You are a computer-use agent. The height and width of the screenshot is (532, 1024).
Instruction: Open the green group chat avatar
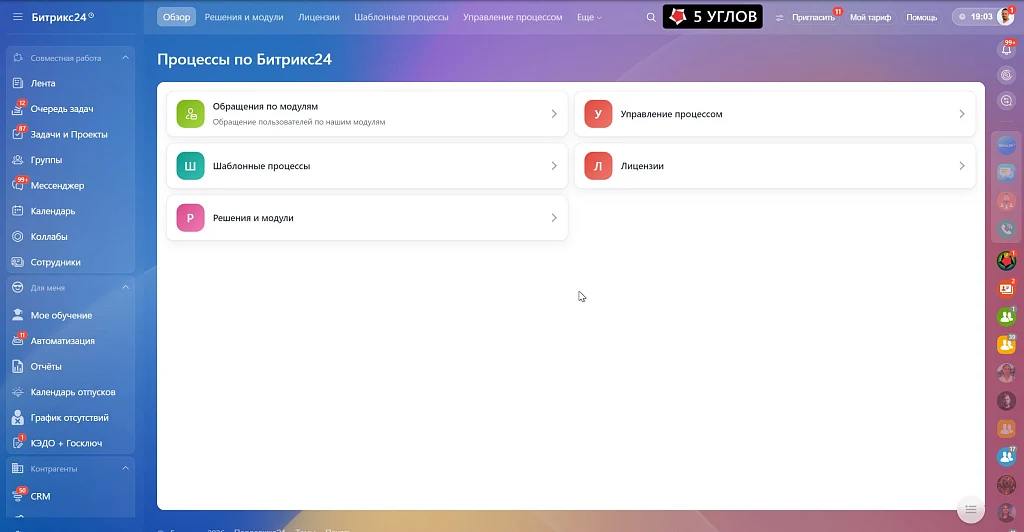(1006, 317)
